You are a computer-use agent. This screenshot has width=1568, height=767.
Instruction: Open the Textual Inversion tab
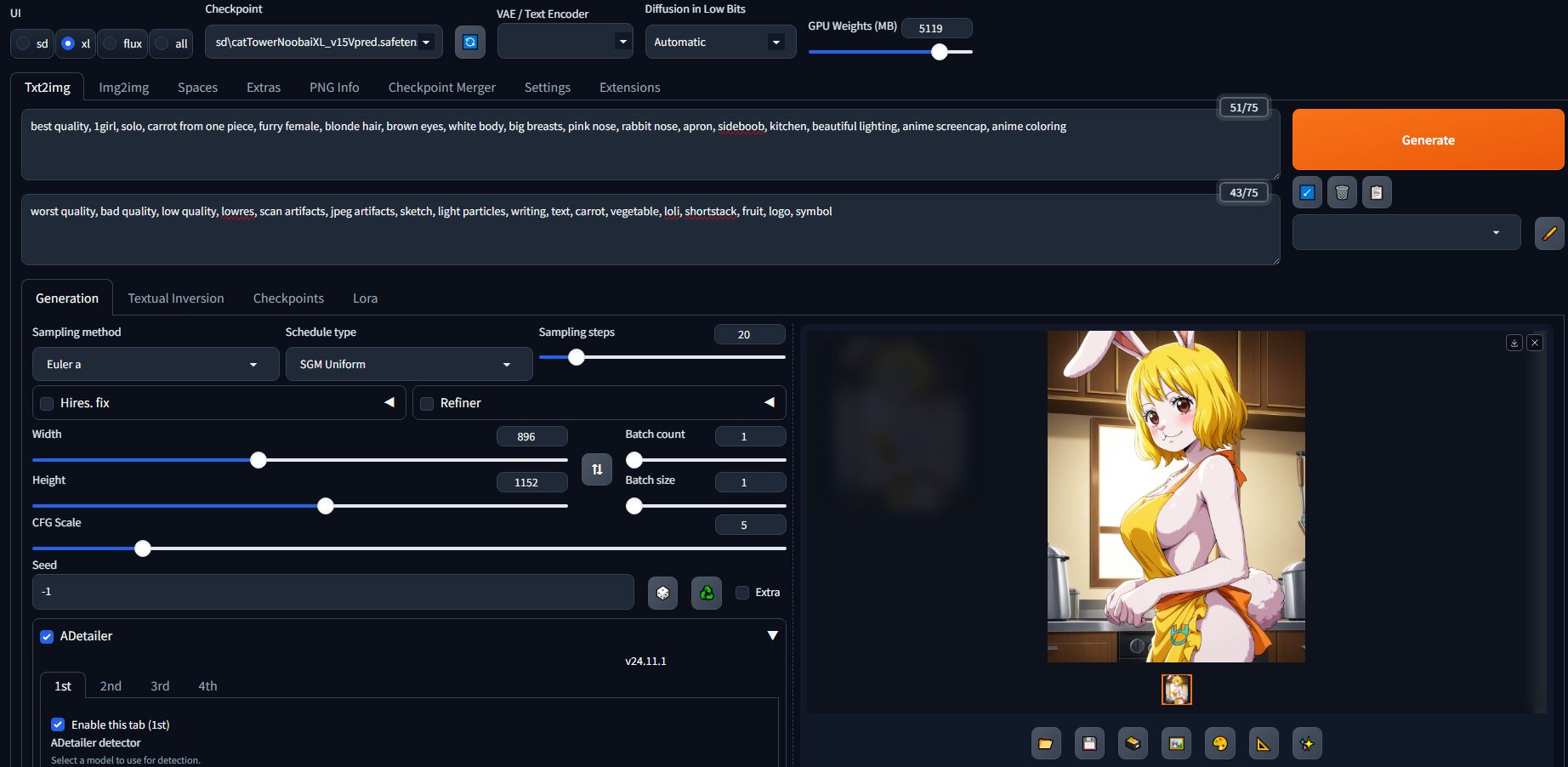coord(176,298)
